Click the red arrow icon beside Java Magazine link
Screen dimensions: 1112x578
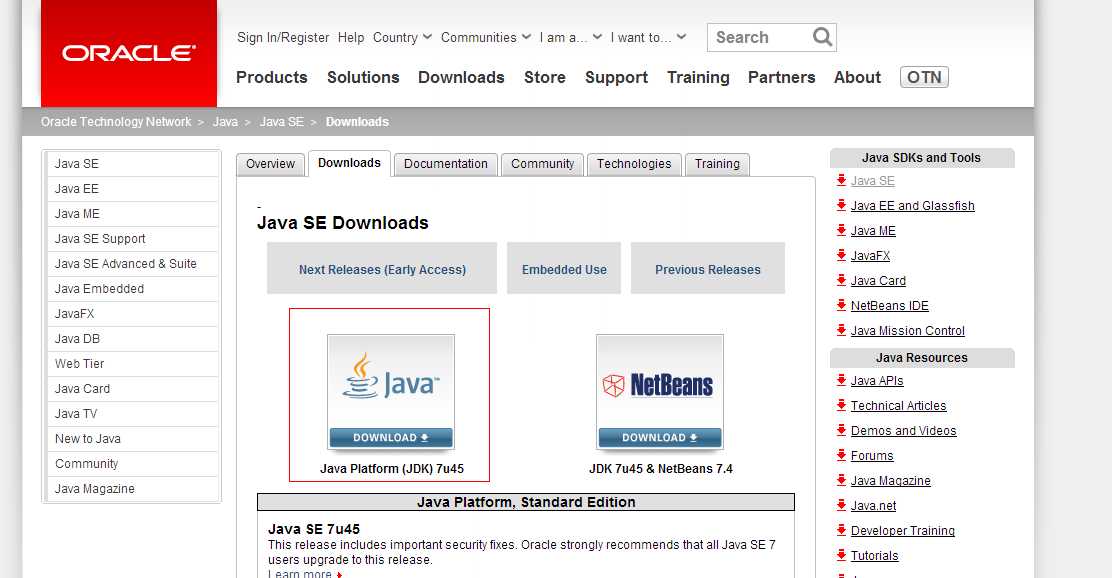tap(841, 480)
